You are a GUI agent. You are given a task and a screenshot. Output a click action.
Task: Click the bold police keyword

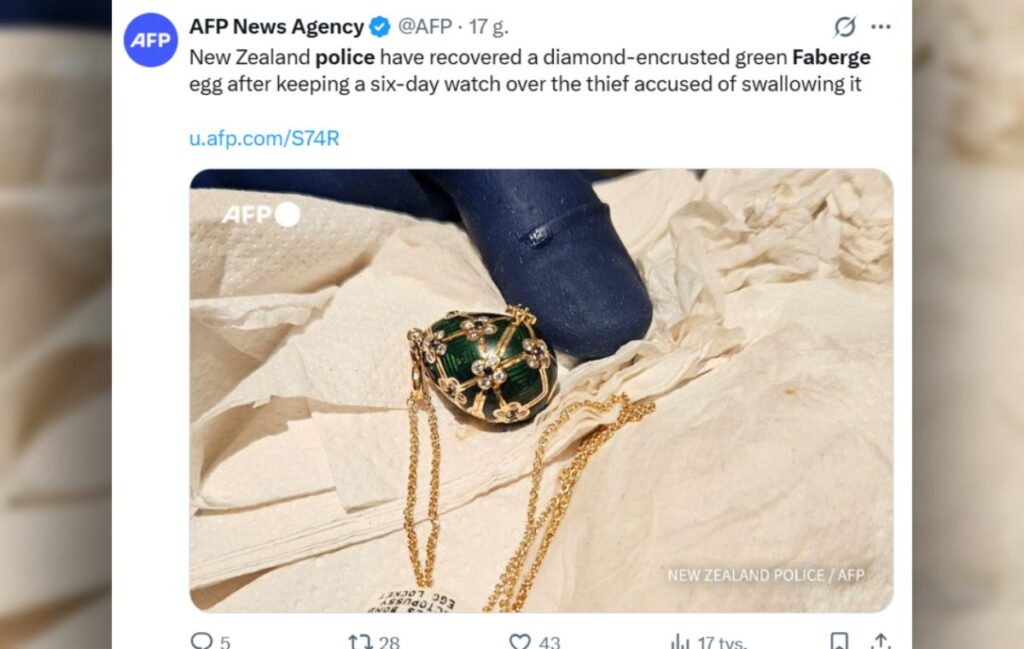point(345,57)
